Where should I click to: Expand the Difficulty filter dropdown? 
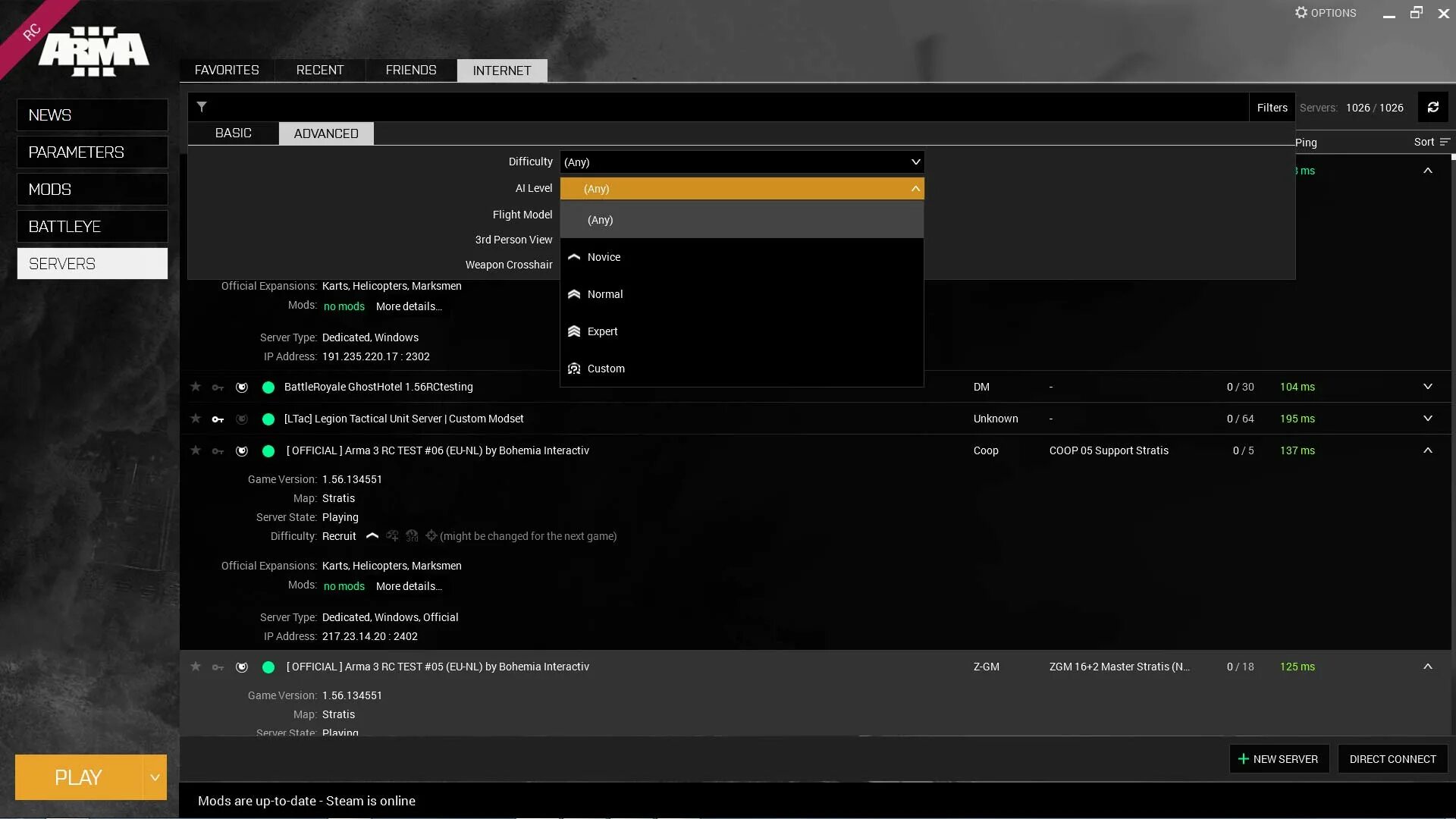(740, 161)
